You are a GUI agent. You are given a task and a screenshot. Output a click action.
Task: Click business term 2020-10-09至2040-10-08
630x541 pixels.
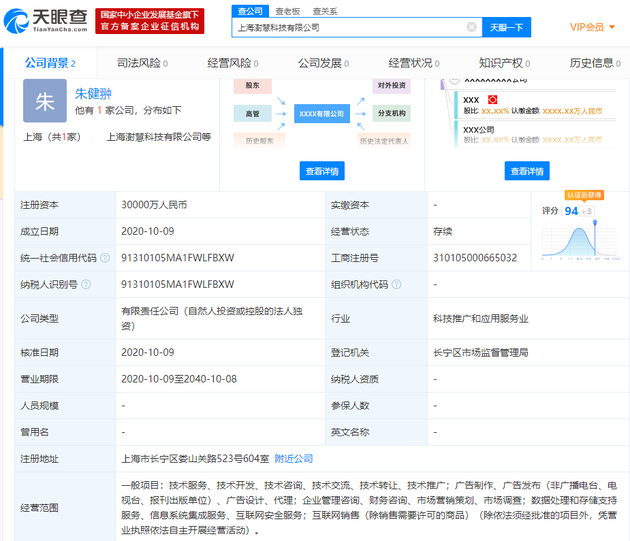pyautogui.click(x=179, y=379)
